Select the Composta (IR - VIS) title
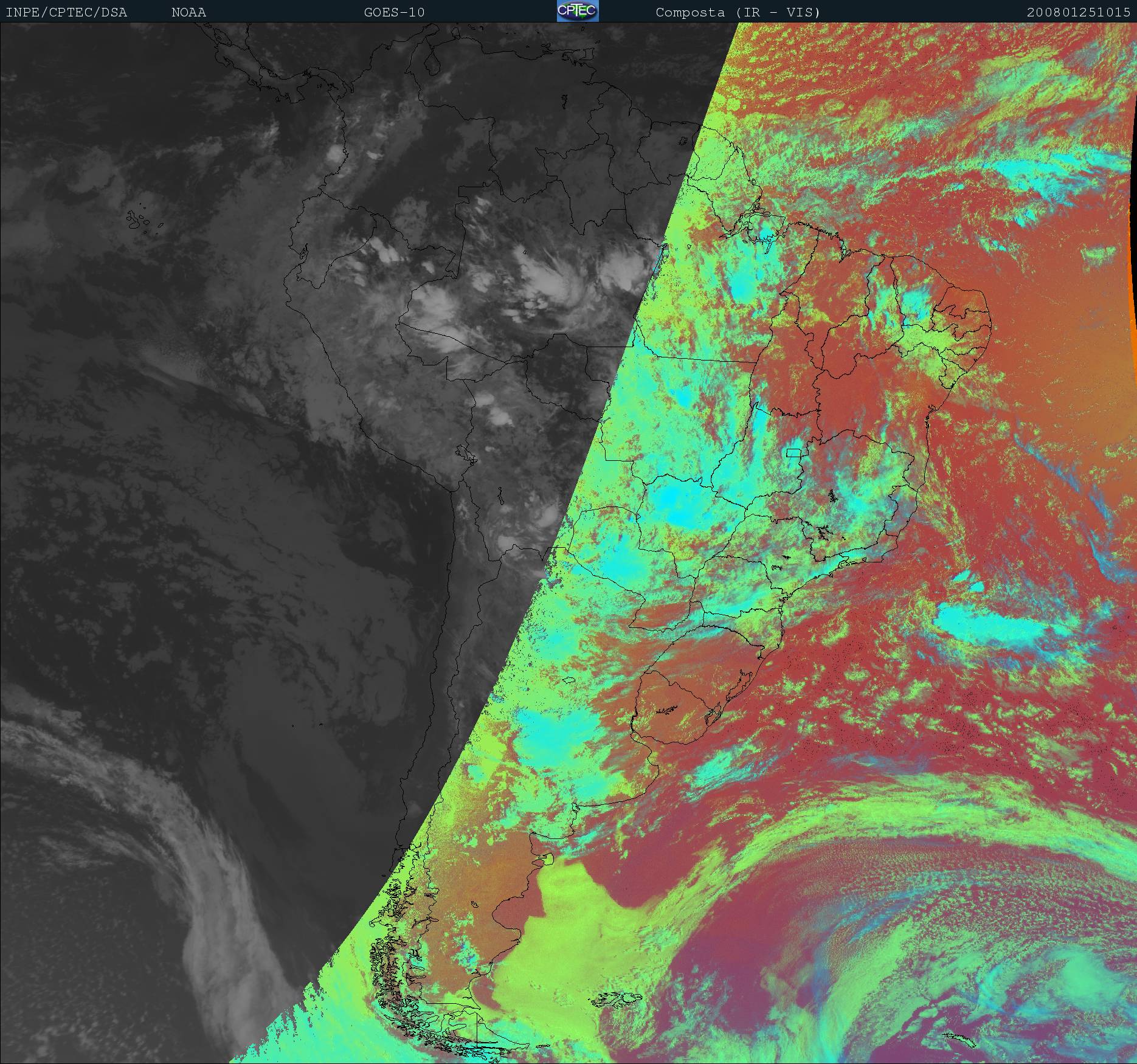Viewport: 1137px width, 1064px height. pyautogui.click(x=738, y=12)
